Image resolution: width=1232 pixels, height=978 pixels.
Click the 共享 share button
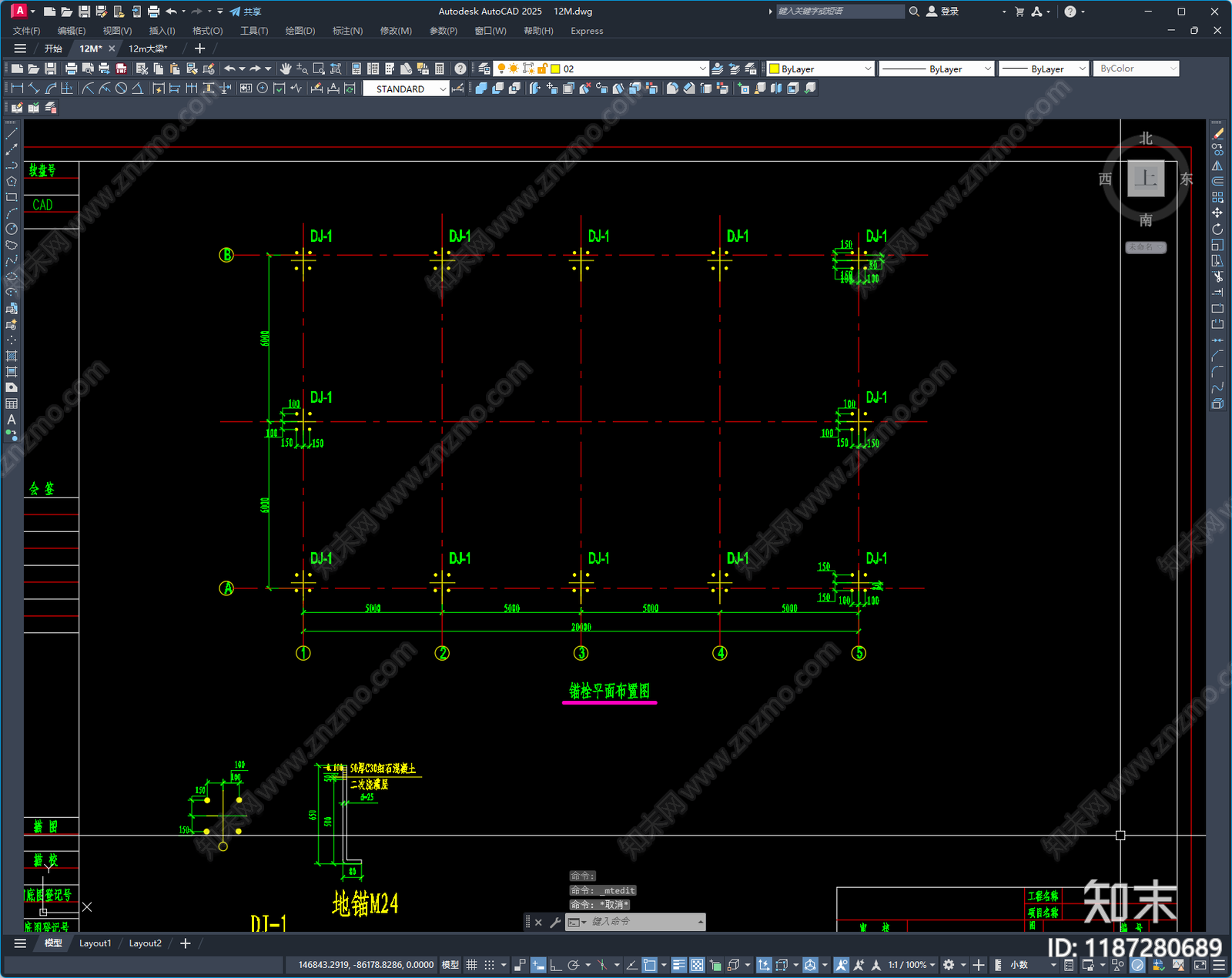click(x=246, y=12)
